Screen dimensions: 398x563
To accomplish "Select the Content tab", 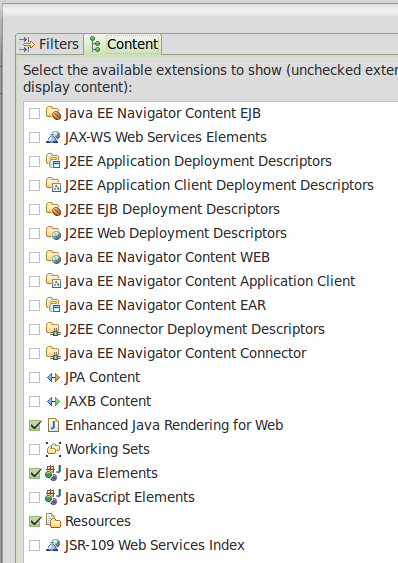I will click(x=123, y=44).
